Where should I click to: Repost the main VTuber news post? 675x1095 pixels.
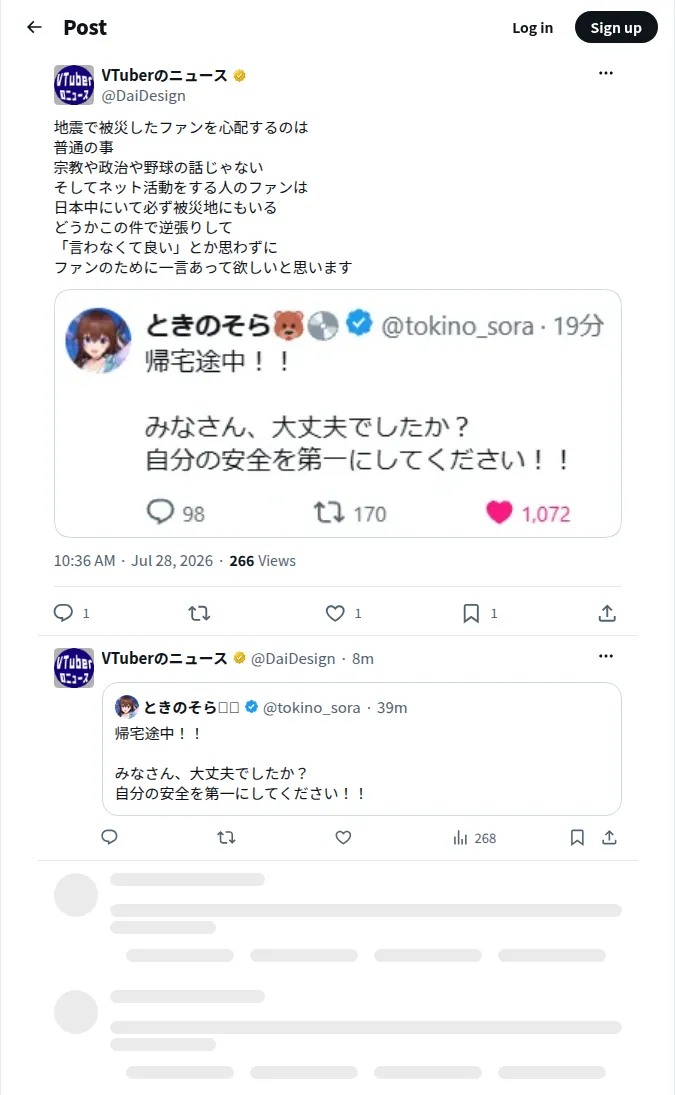(199, 613)
